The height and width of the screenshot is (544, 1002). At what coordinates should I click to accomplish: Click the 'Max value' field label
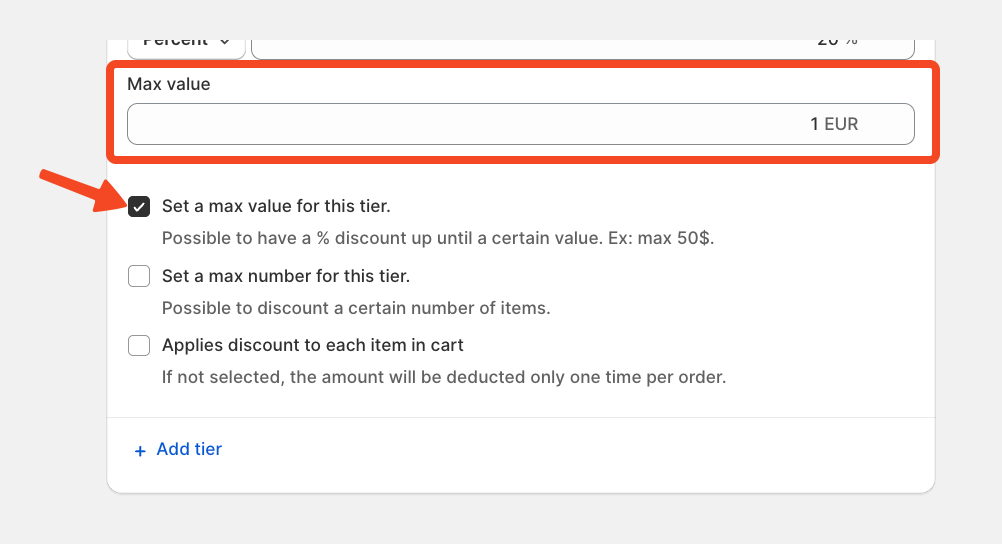(x=169, y=85)
